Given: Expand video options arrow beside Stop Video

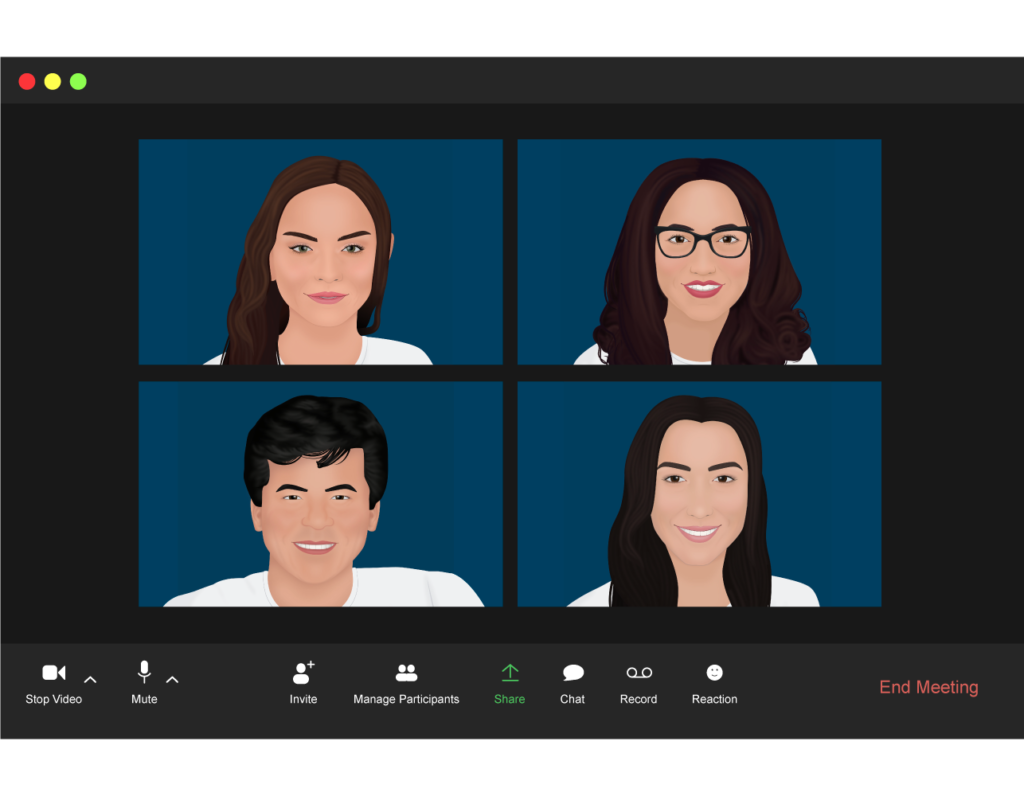Looking at the screenshot, I should tap(90, 680).
